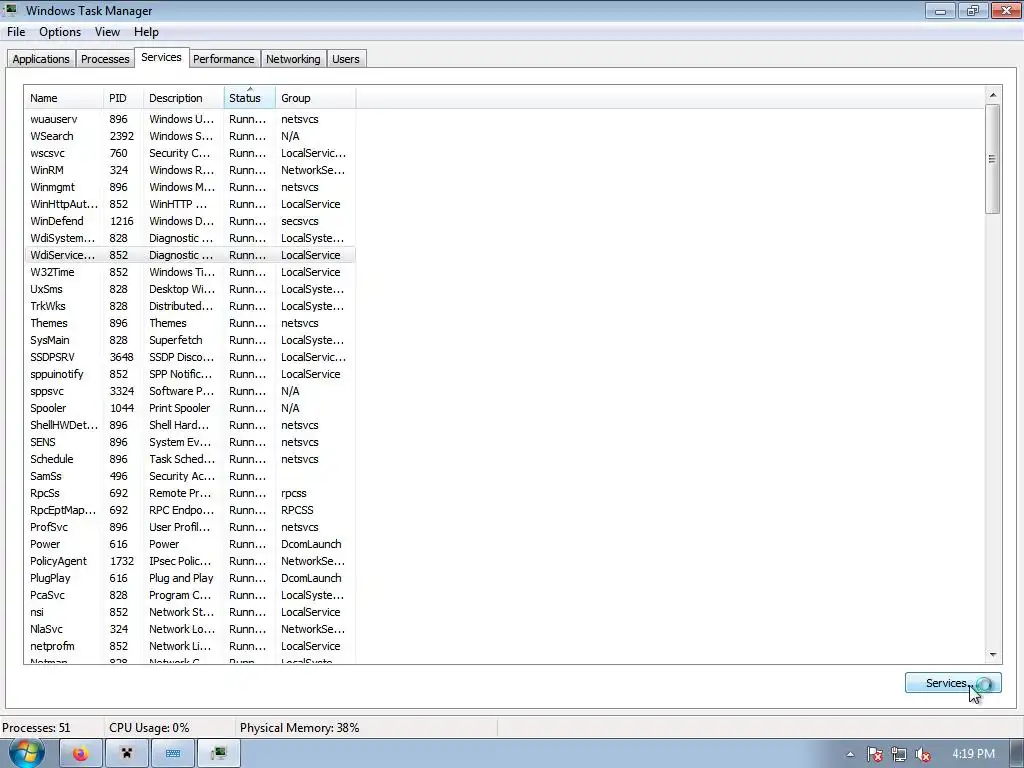Select the wuauserv service row
The image size is (1024, 768).
tap(190, 119)
